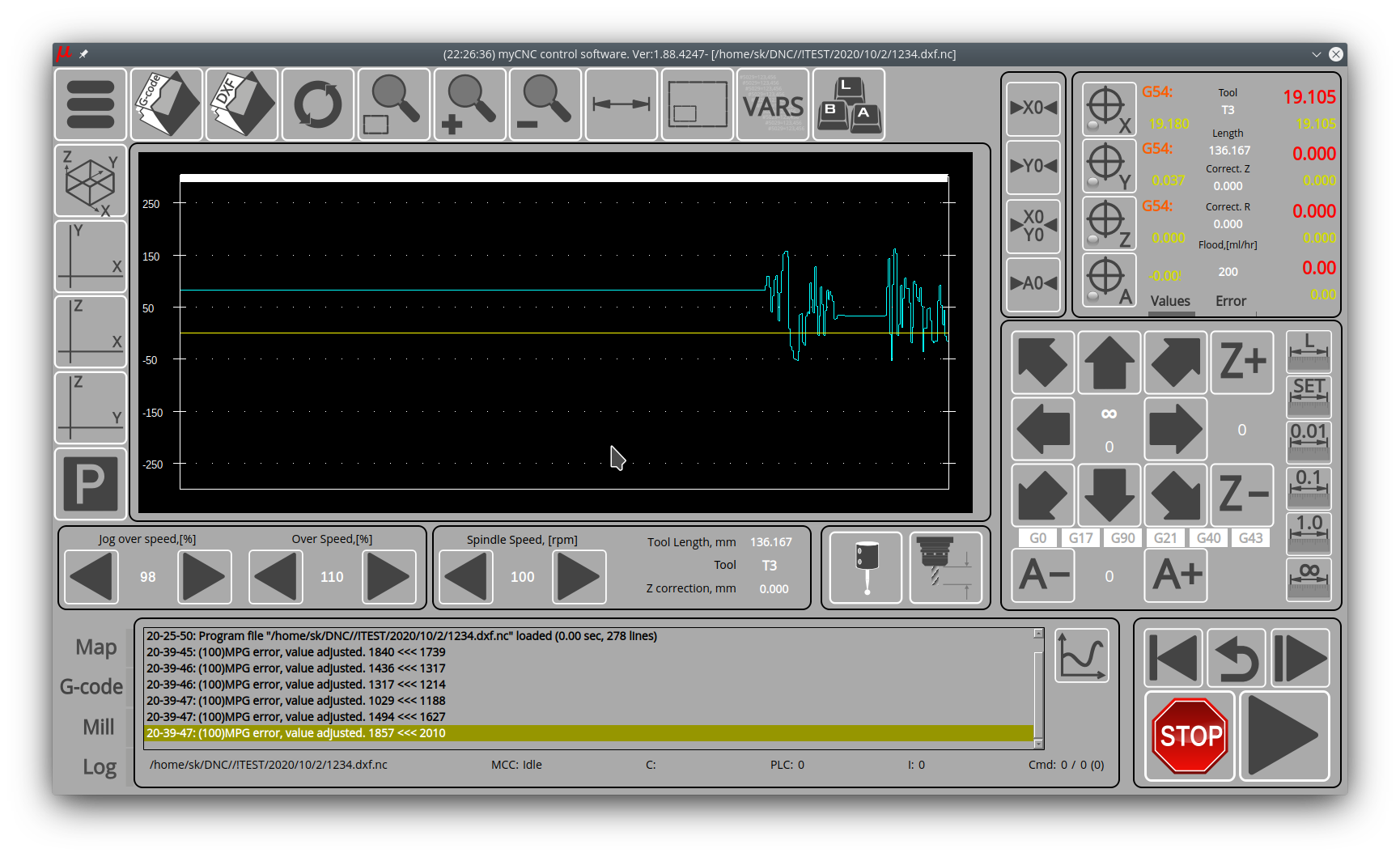Open G-code file loader
Viewport: 1400px width, 857px height.
pyautogui.click(x=167, y=104)
